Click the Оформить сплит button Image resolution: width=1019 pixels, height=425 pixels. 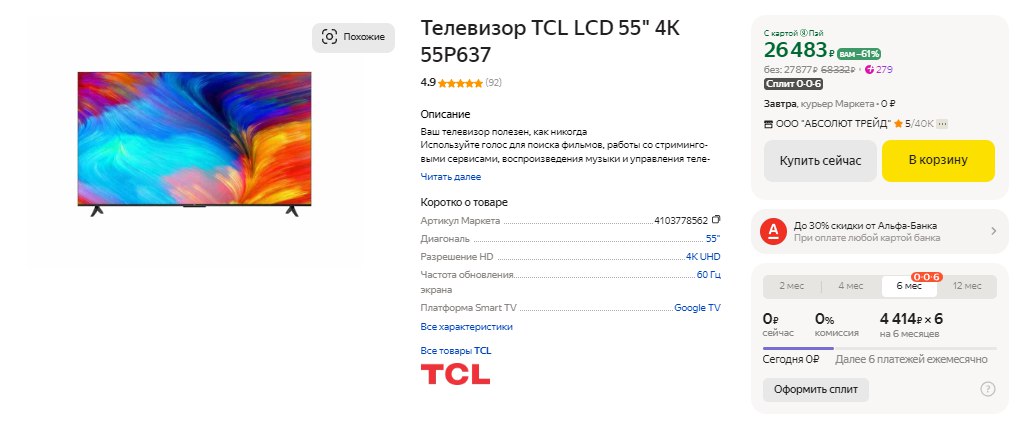click(815, 389)
